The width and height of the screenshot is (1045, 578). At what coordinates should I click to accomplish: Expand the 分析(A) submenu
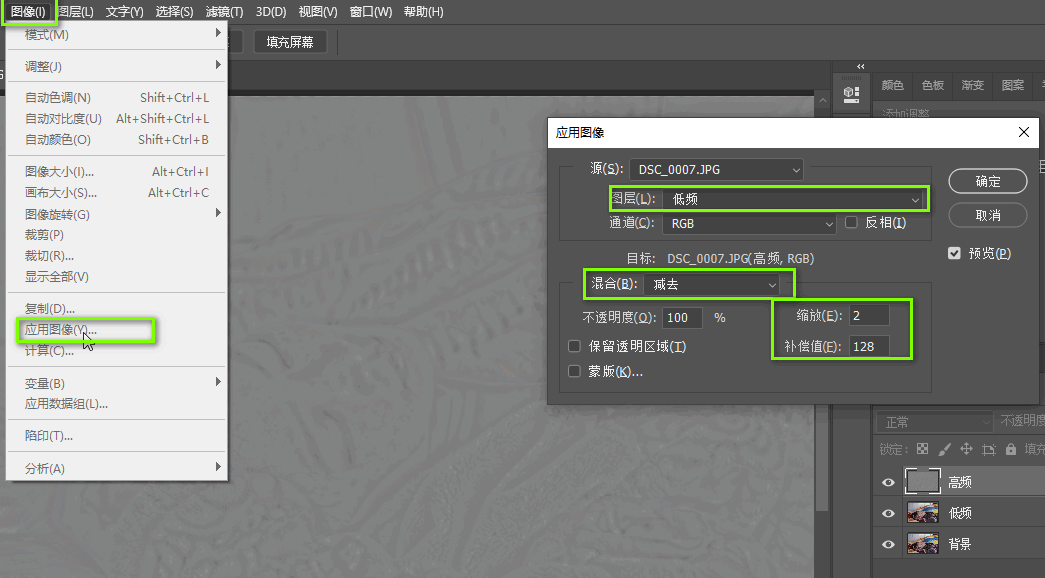[117, 468]
